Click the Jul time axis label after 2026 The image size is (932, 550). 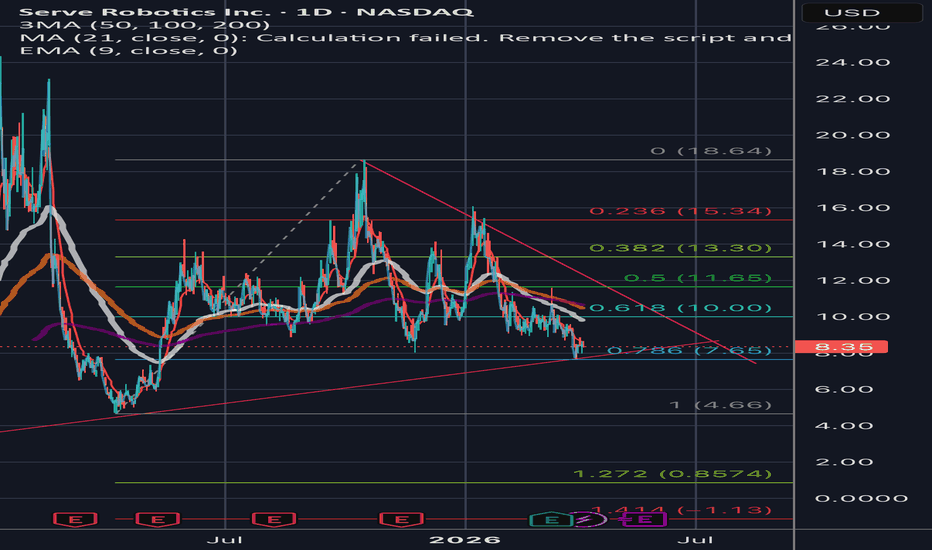click(695, 540)
